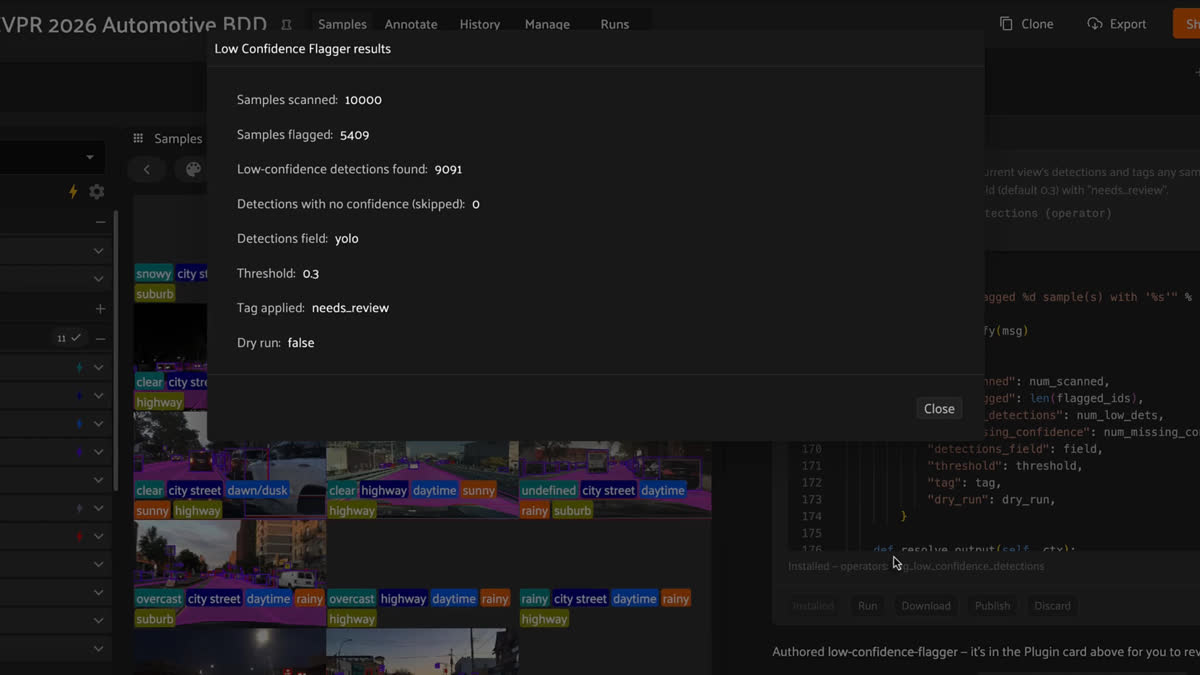This screenshot has height=675, width=1200.
Task: Click the Publish button in plugin card
Action: 992,606
